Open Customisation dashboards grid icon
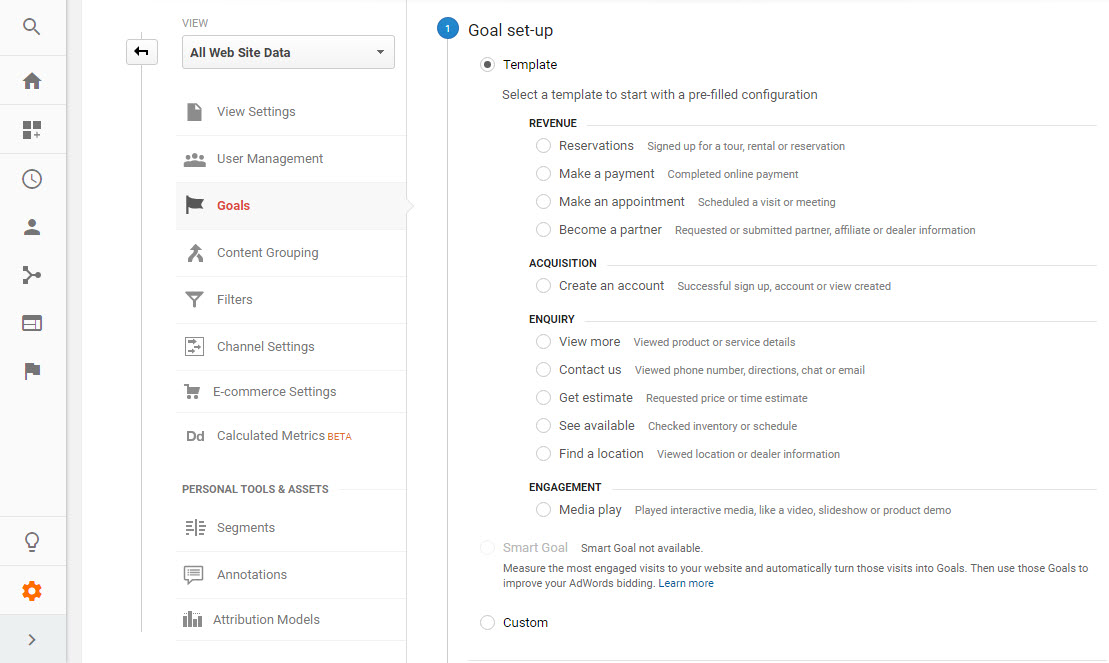1109x663 pixels. pyautogui.click(x=32, y=129)
